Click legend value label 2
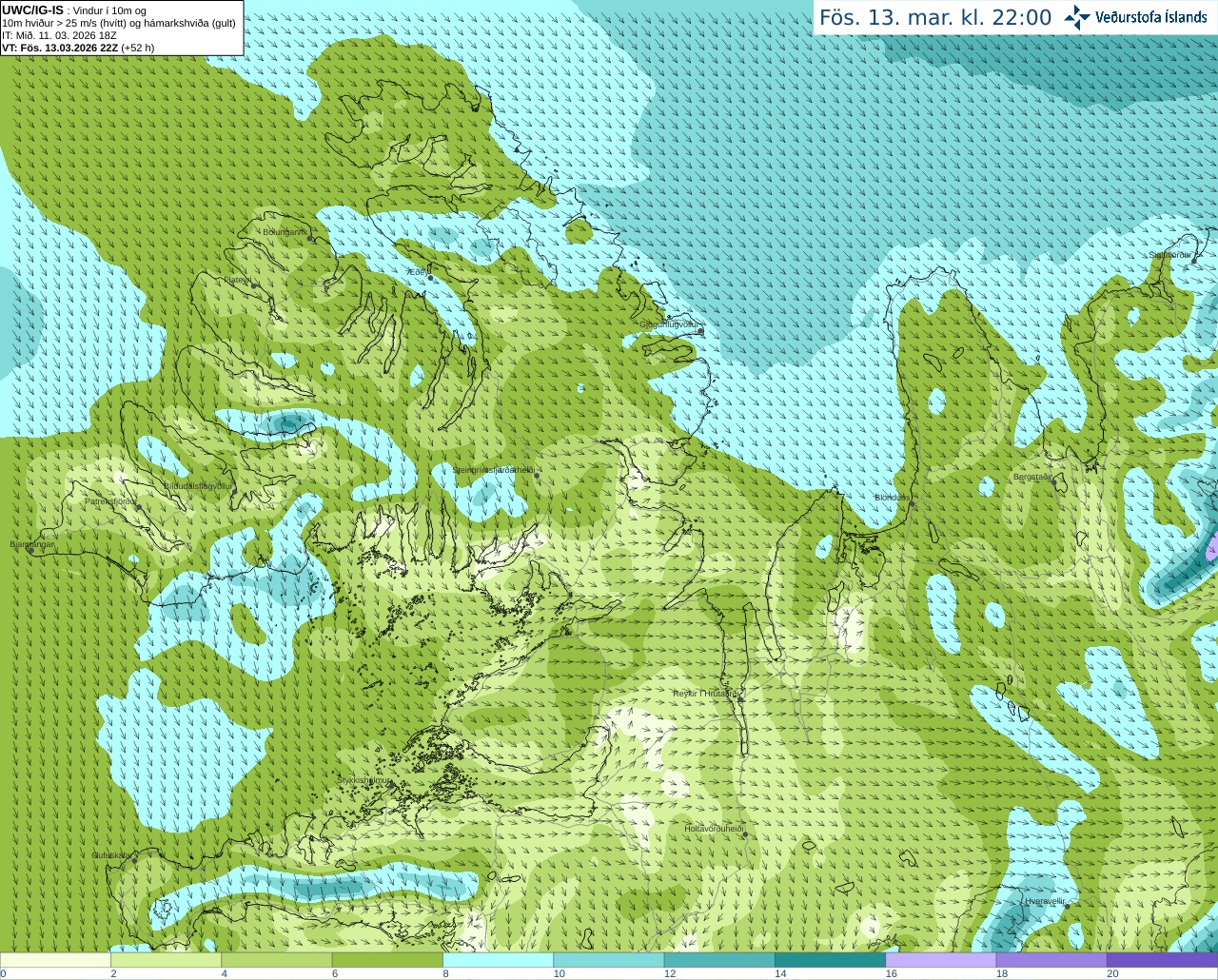The image size is (1218, 980). click(113, 974)
